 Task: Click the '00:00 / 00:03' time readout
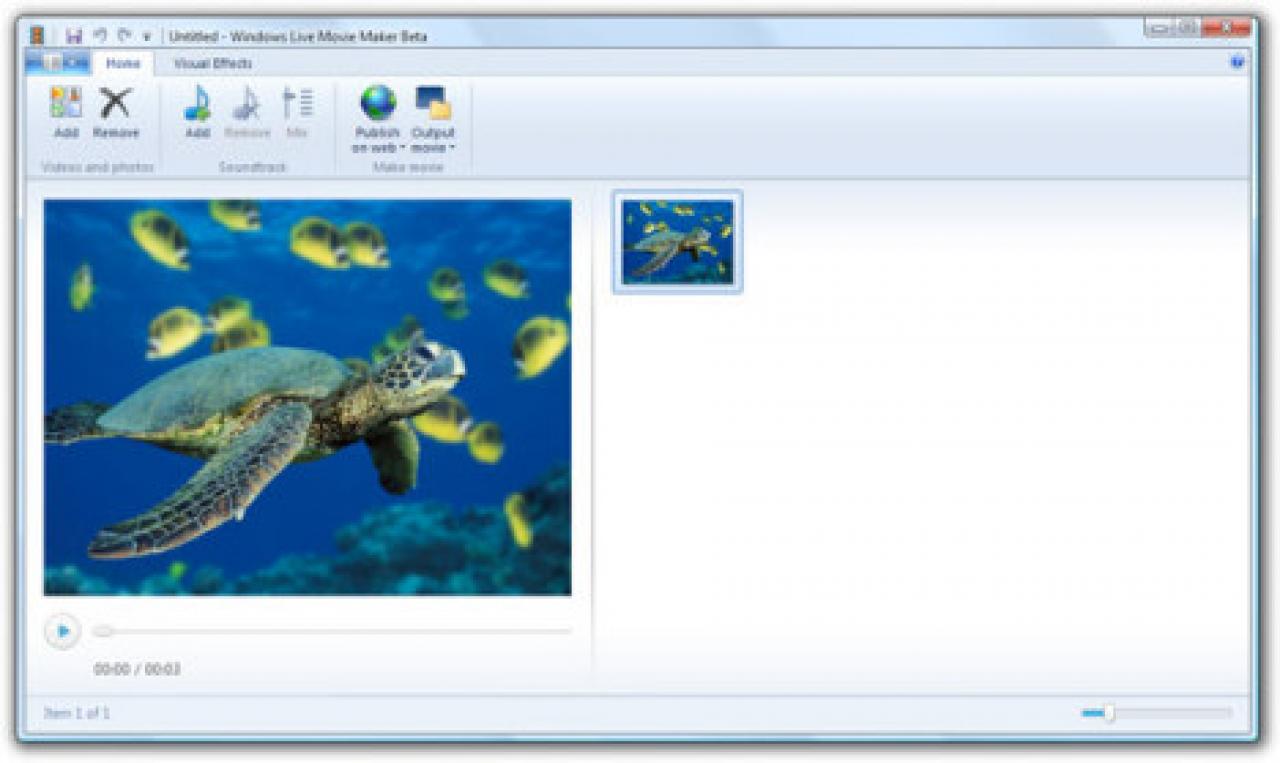137,669
